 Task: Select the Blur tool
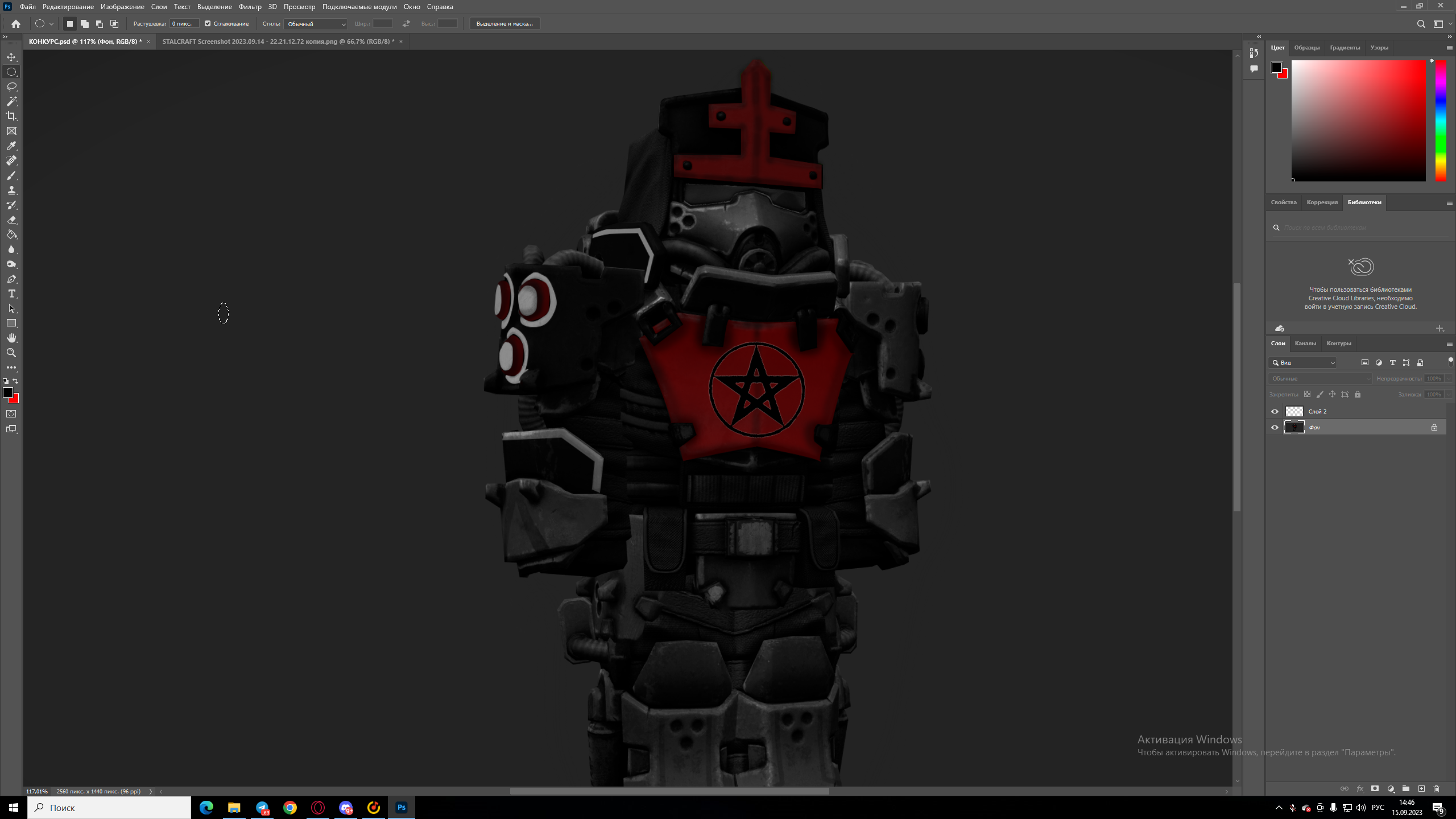pyautogui.click(x=11, y=250)
